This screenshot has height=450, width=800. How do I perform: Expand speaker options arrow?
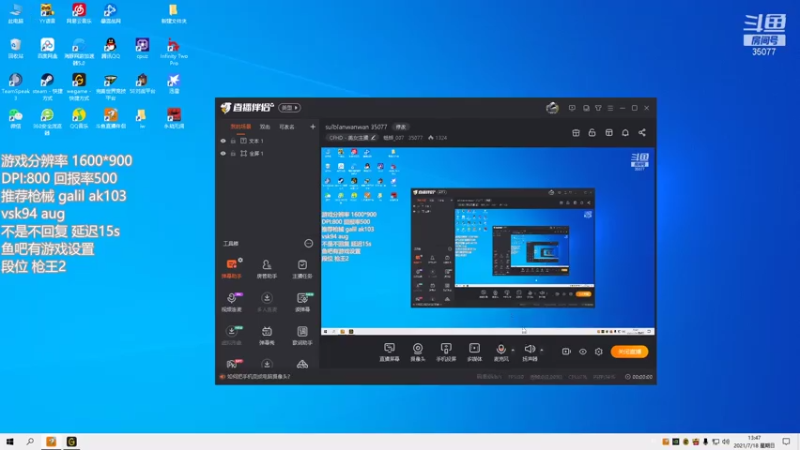[541, 351]
